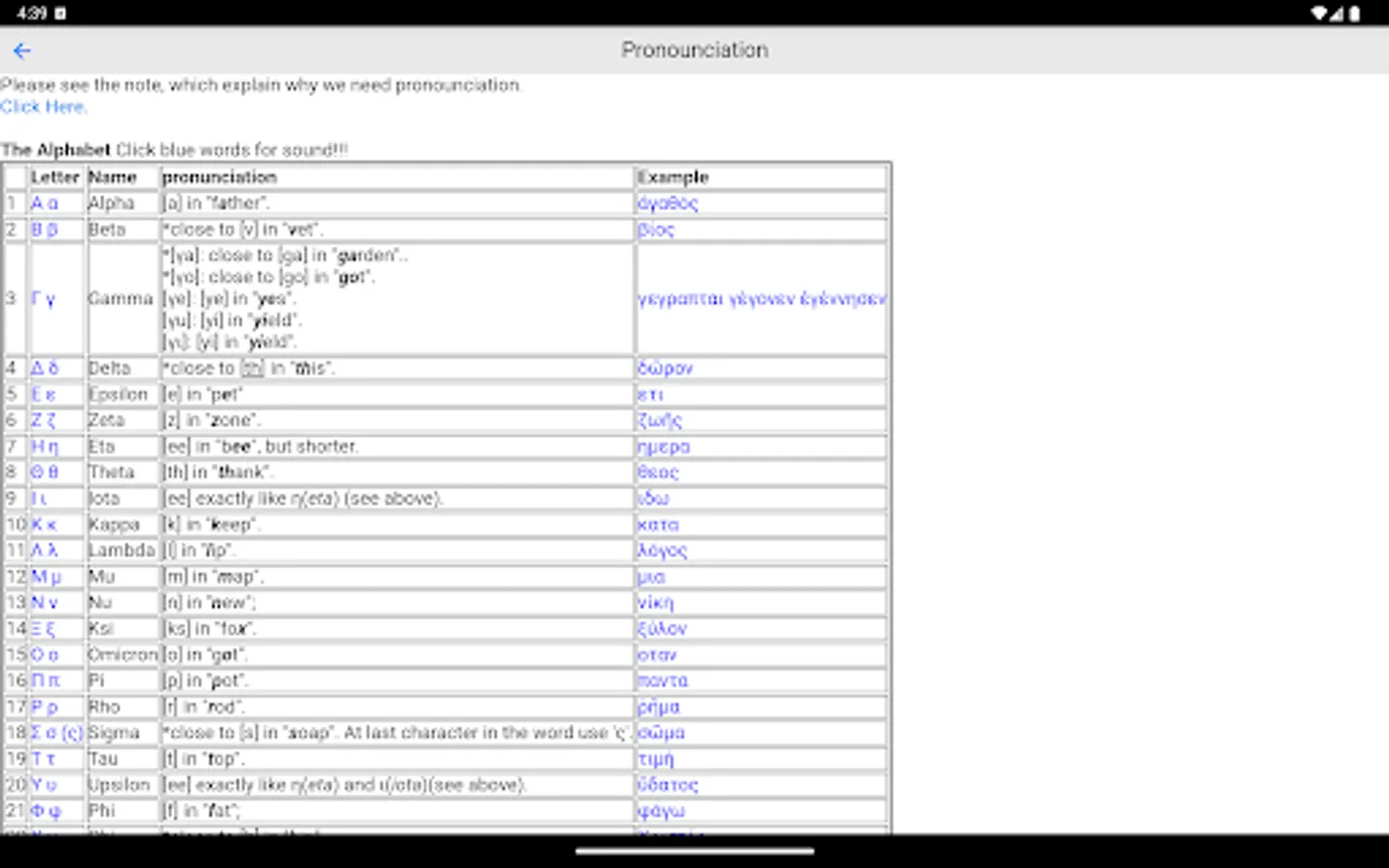Play sound for letter Sigma 'Σ σ (ς)'
The image size is (1389, 868).
click(x=57, y=733)
